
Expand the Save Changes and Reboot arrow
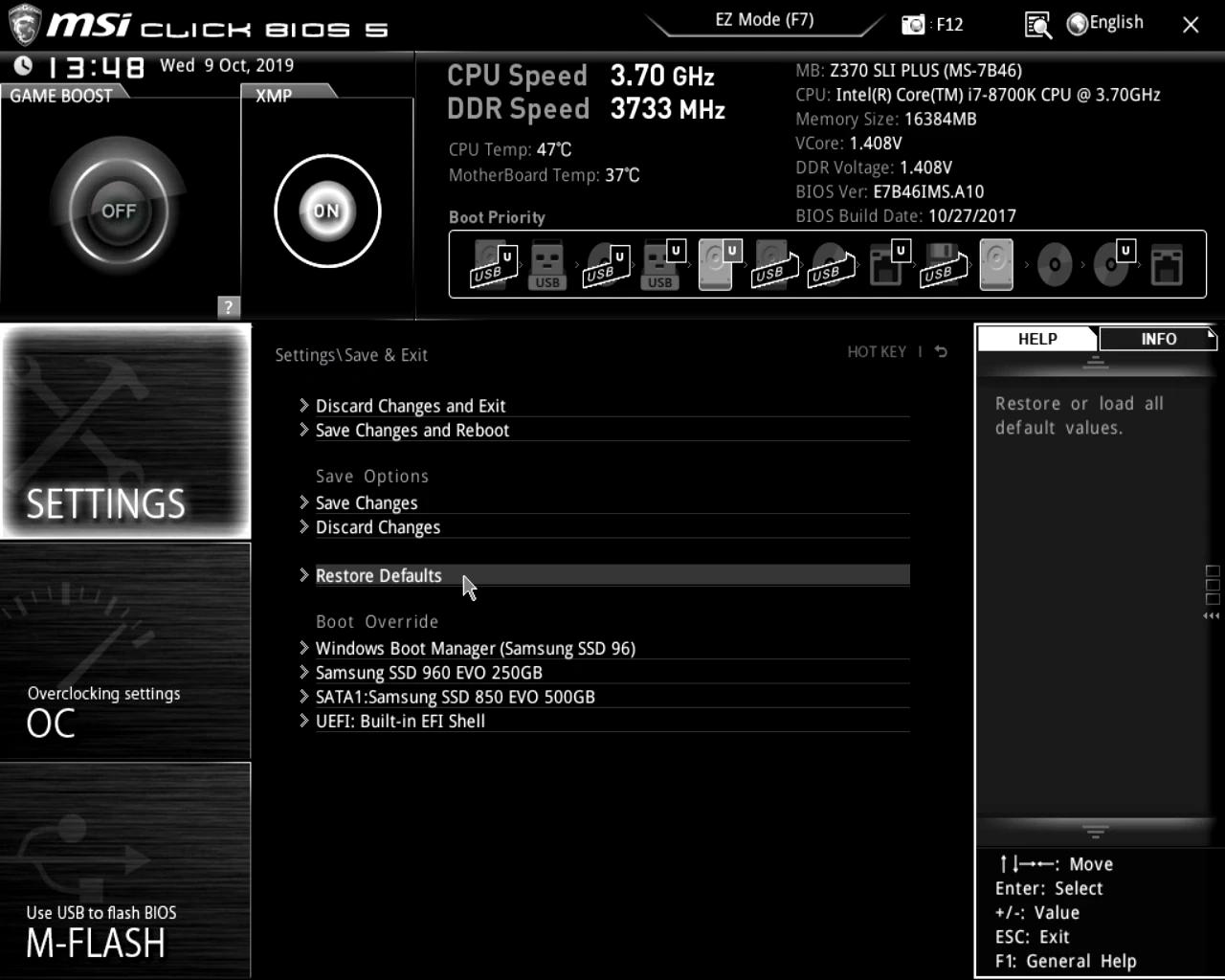tap(303, 431)
